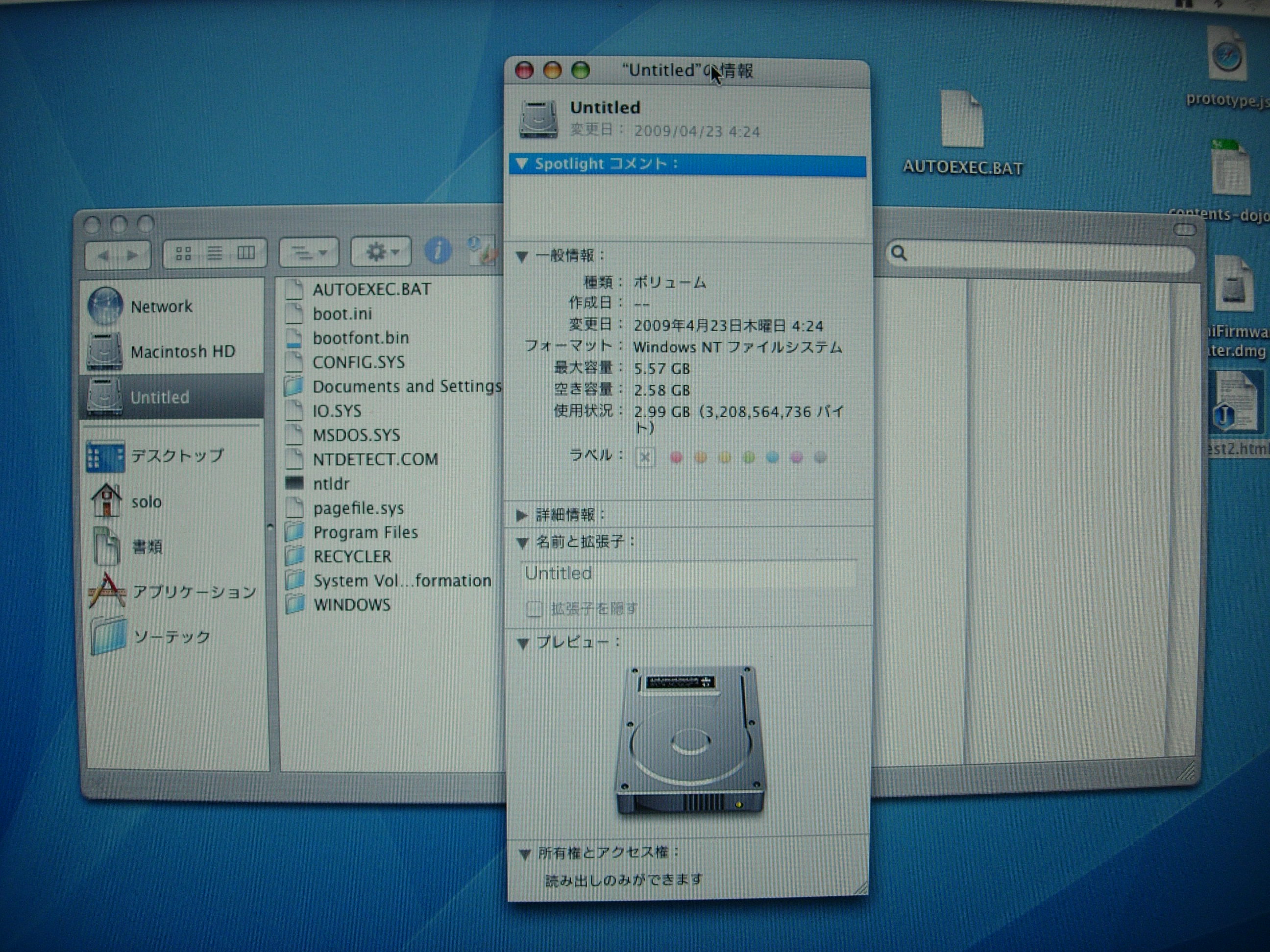Image resolution: width=1270 pixels, height=952 pixels.
Task: Switch Finder to icon view
Action: (184, 253)
